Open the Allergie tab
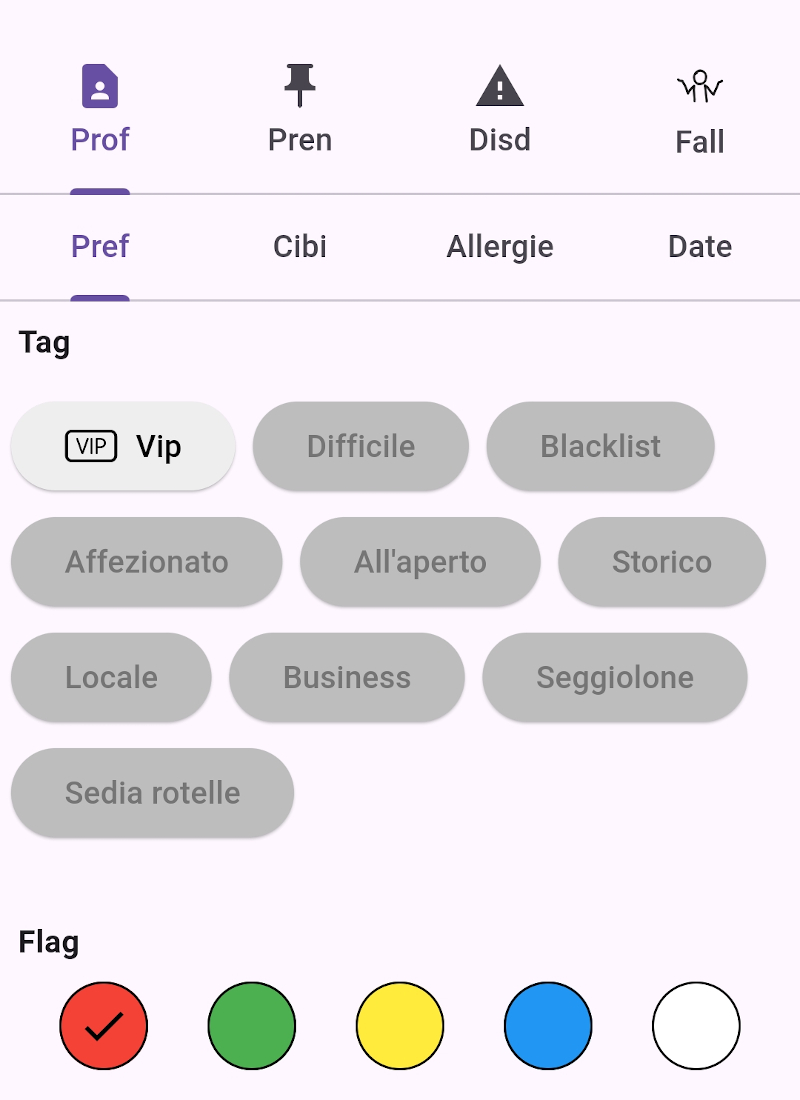800x1100 pixels. tap(500, 247)
